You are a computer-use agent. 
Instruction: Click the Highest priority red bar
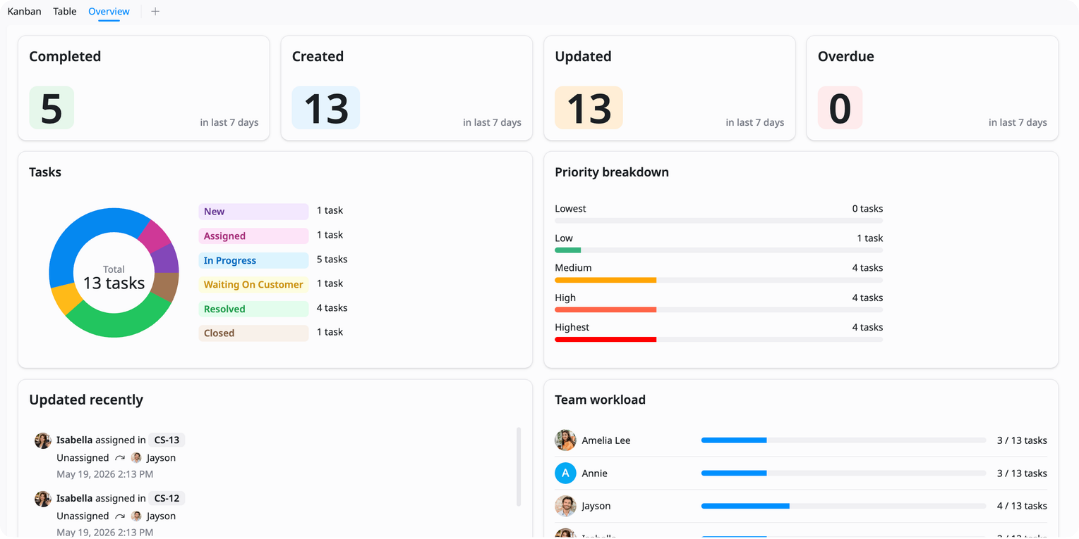(x=606, y=339)
